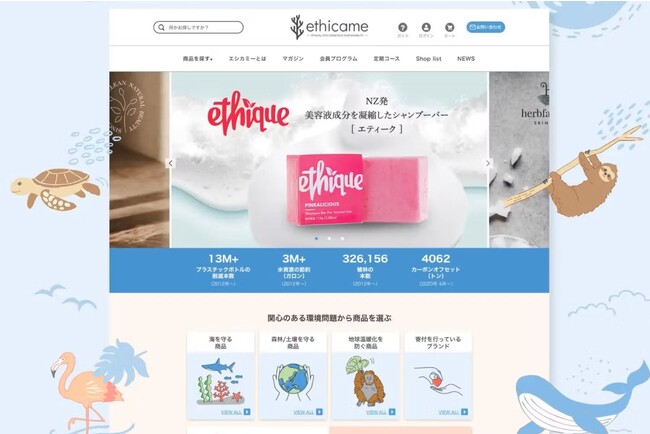The height and width of the screenshot is (434, 650).
Task: Open the NEWS menu item
Action: pos(466,59)
